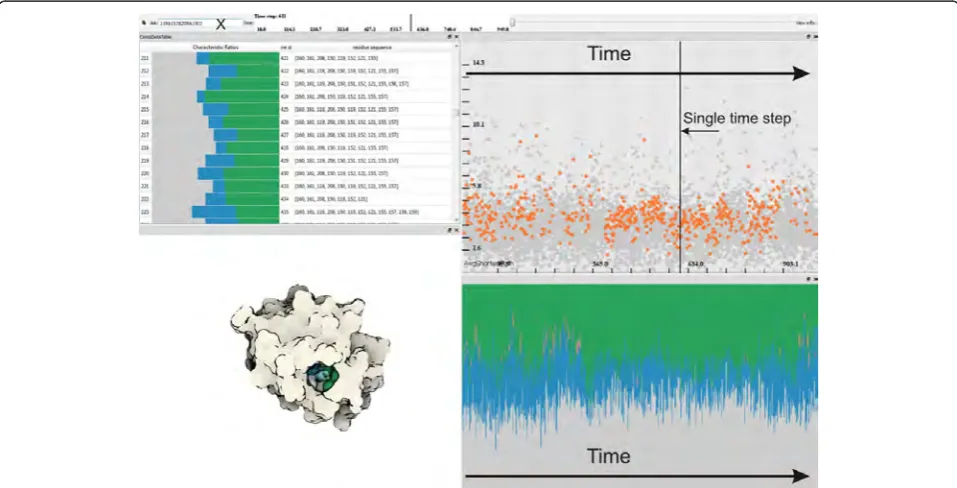This screenshot has width=957, height=488.
Task: Click the small icon left of AAs field
Action: pyautogui.click(x=145, y=23)
